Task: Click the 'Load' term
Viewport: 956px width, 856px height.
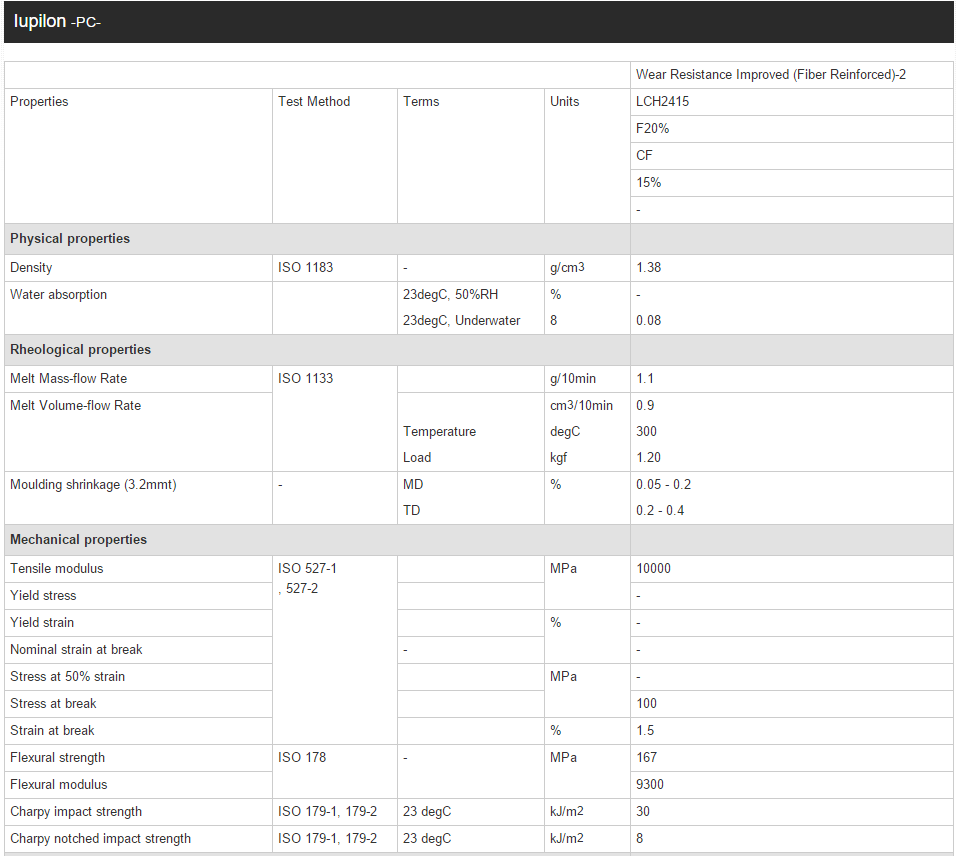Action: click(417, 457)
